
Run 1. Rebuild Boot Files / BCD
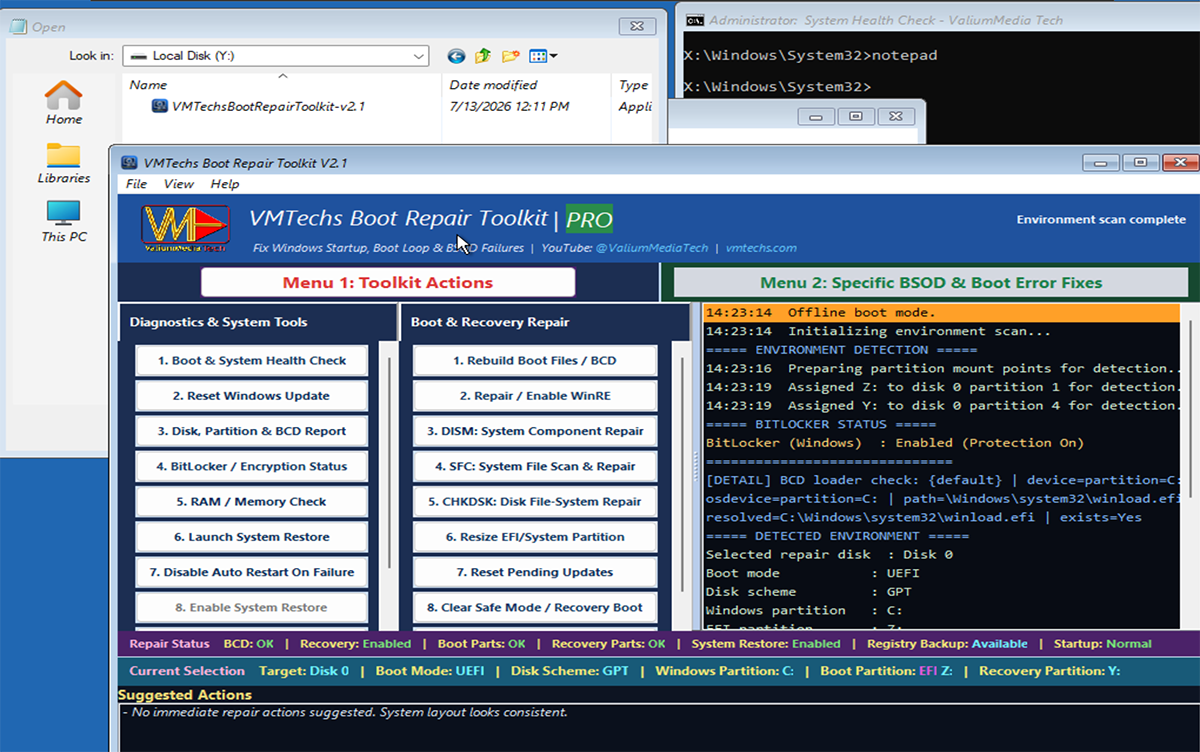pos(535,361)
